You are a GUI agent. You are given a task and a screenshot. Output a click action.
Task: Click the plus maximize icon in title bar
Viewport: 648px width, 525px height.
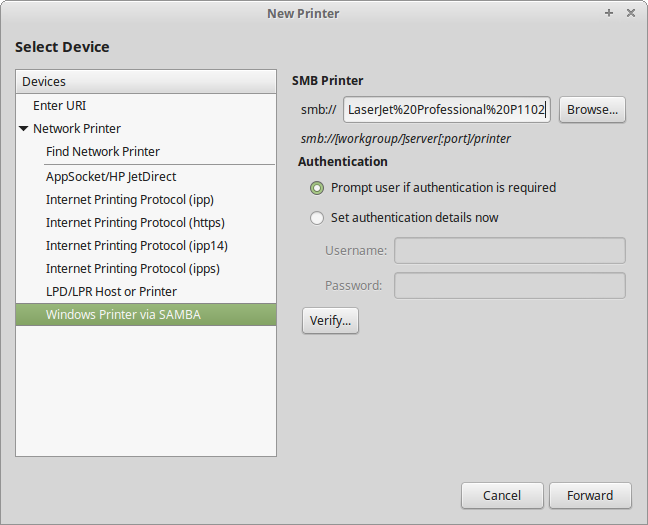[609, 13]
